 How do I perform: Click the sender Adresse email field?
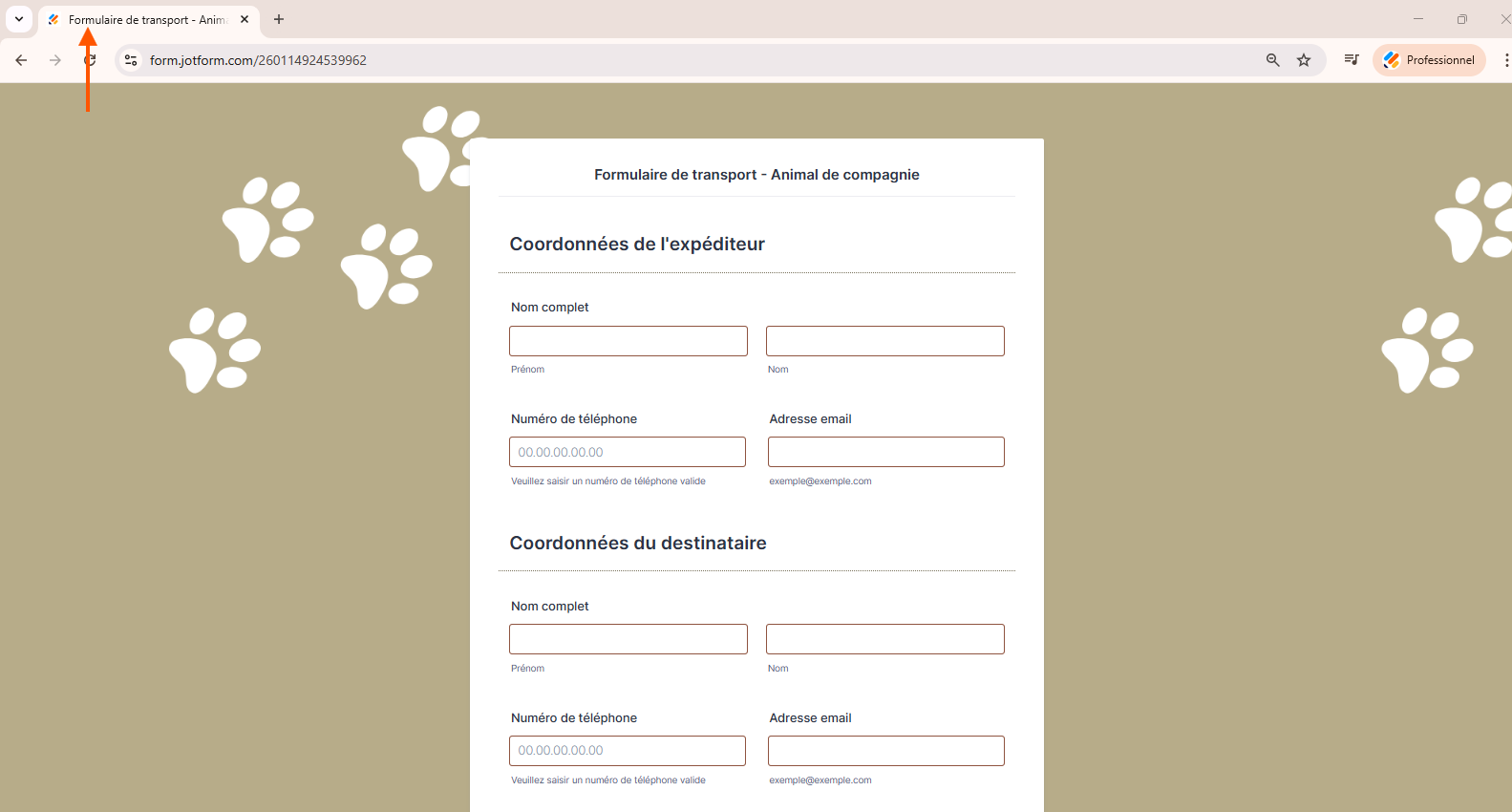click(886, 452)
